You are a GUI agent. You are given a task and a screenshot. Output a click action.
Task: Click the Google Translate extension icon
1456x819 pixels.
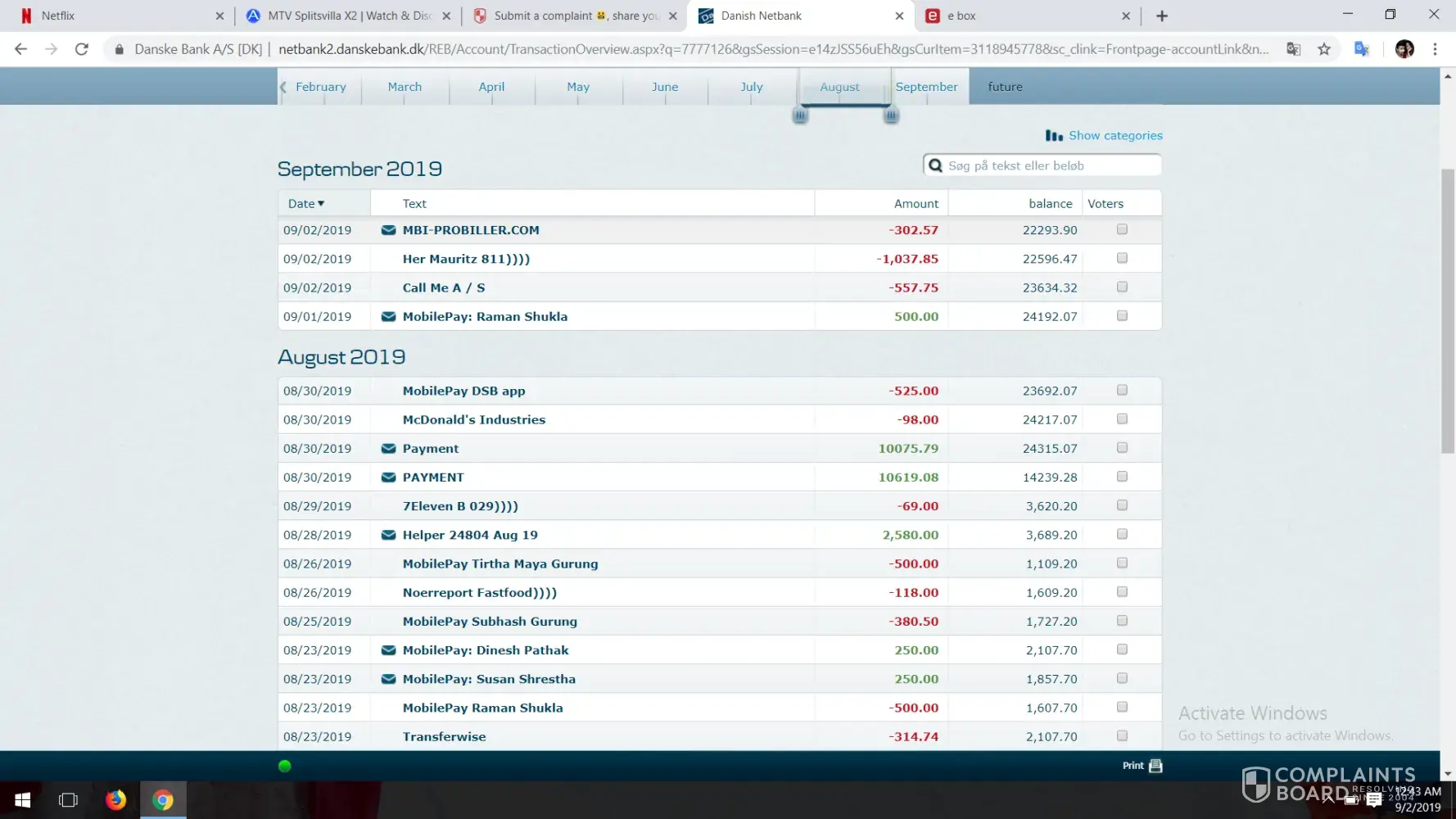point(1361,49)
